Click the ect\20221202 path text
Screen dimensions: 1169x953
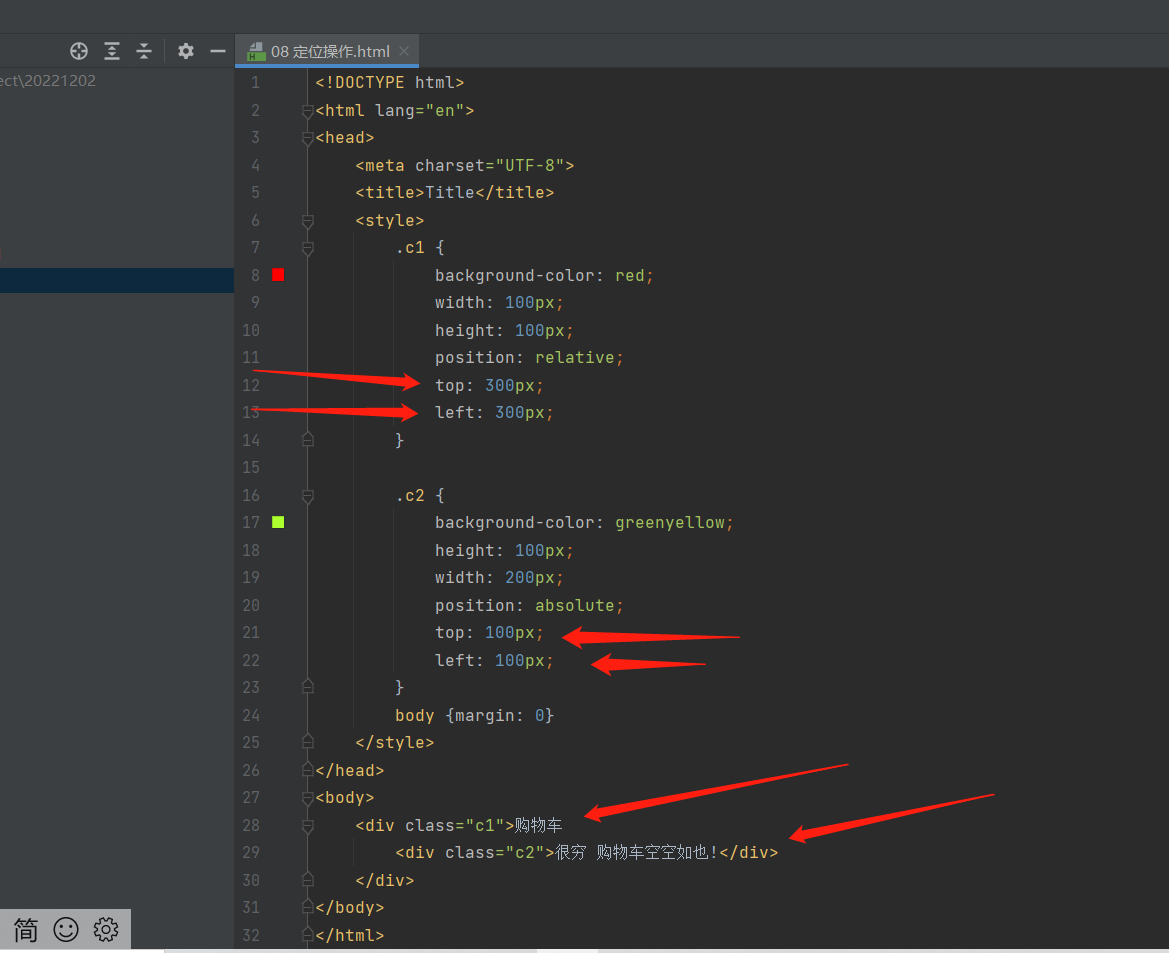pyautogui.click(x=48, y=81)
